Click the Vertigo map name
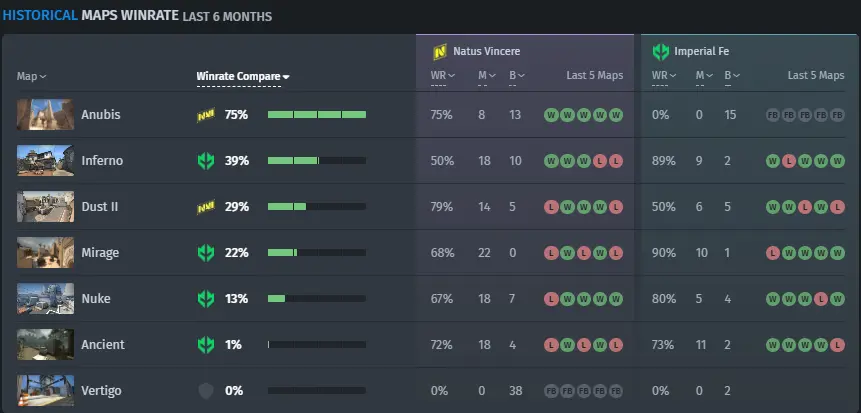The width and height of the screenshot is (861, 413). pyautogui.click(x=102, y=391)
